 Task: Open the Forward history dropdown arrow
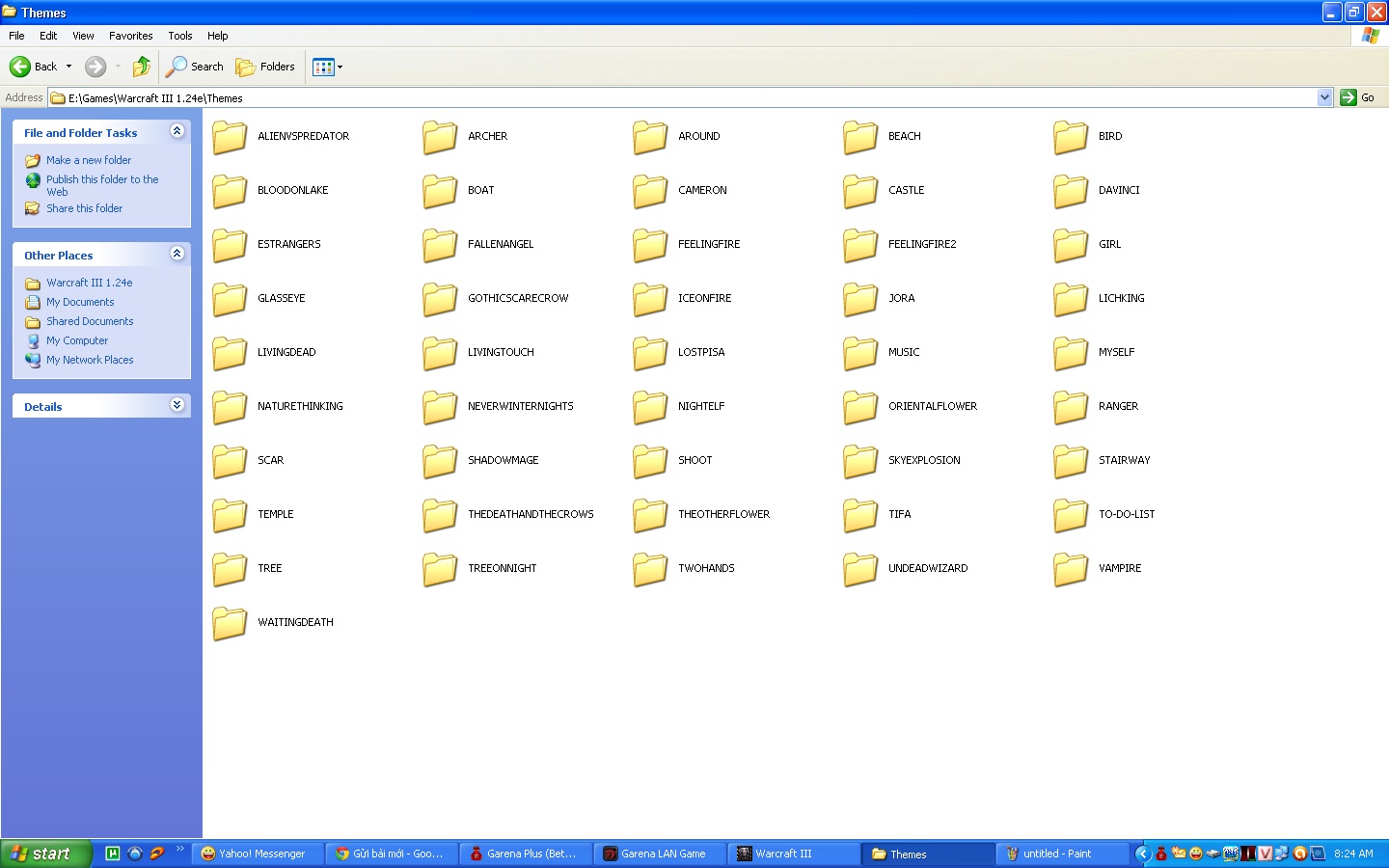(118, 67)
